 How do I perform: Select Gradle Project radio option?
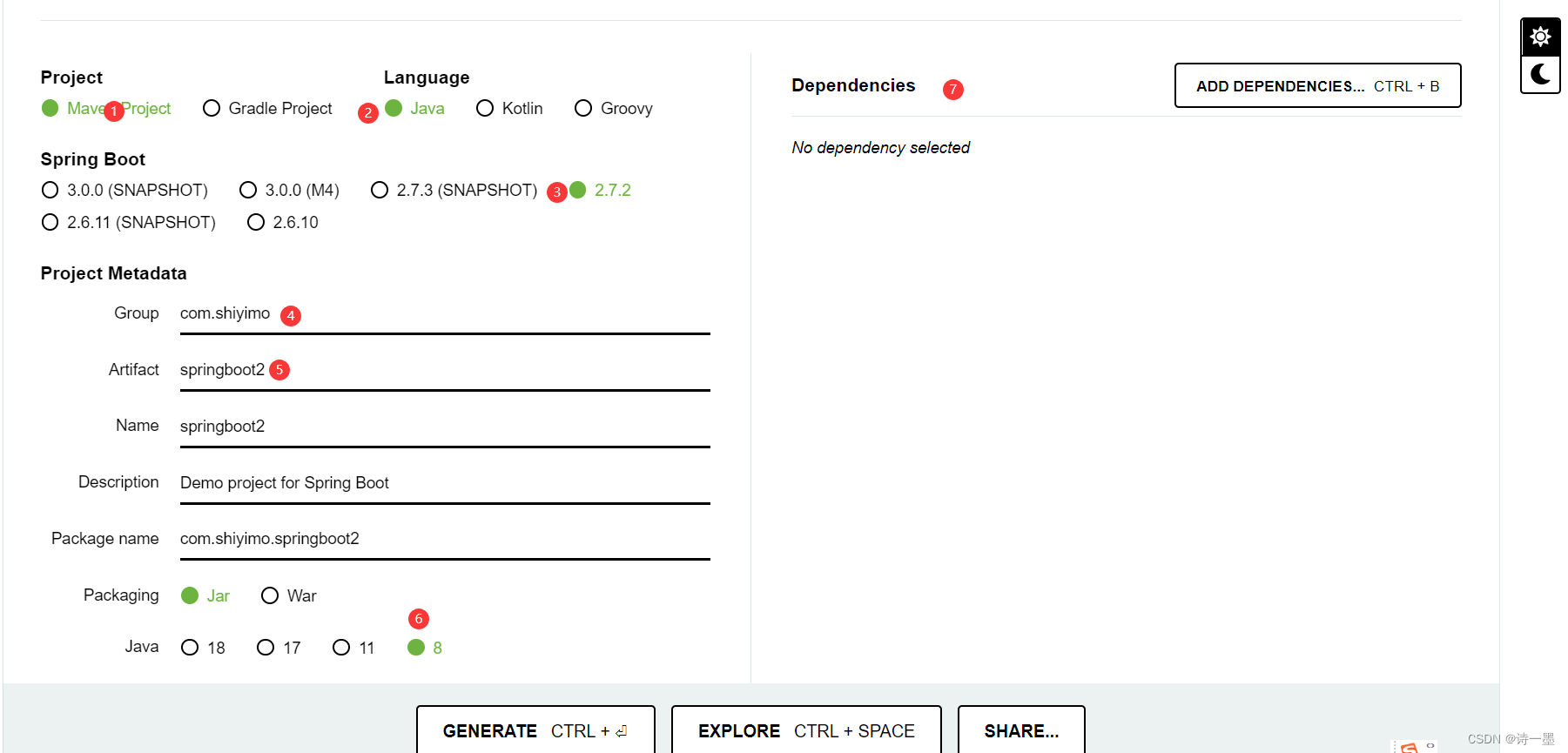[267, 108]
